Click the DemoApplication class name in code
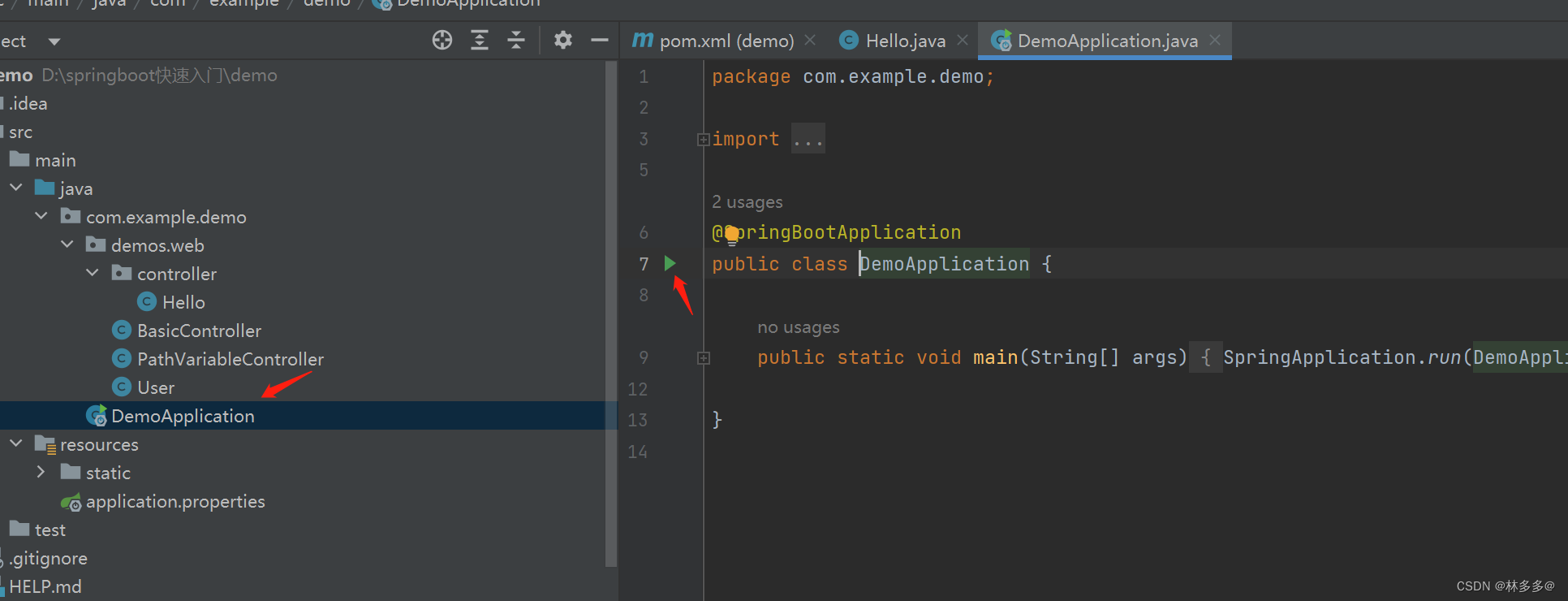Image resolution: width=1568 pixels, height=601 pixels. click(x=945, y=264)
